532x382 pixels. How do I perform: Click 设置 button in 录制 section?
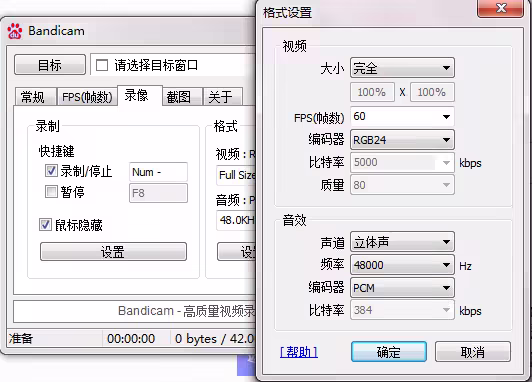(113, 252)
